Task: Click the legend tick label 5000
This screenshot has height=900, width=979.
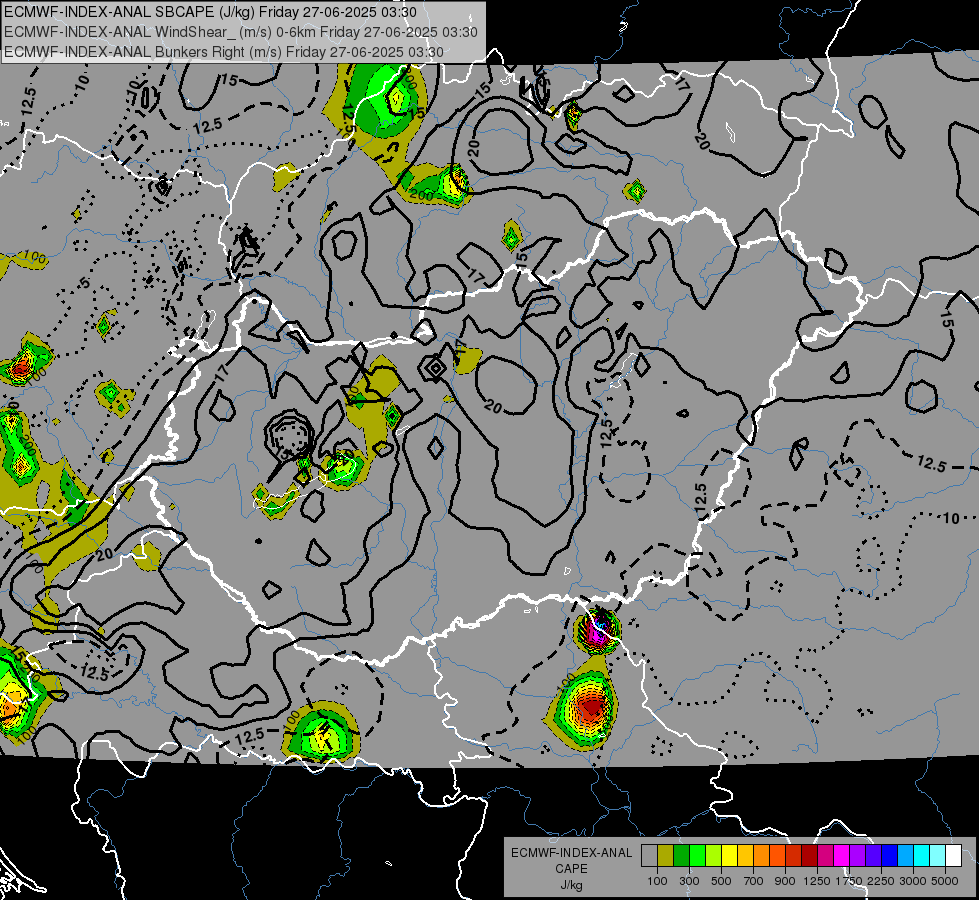Action: click(x=945, y=881)
